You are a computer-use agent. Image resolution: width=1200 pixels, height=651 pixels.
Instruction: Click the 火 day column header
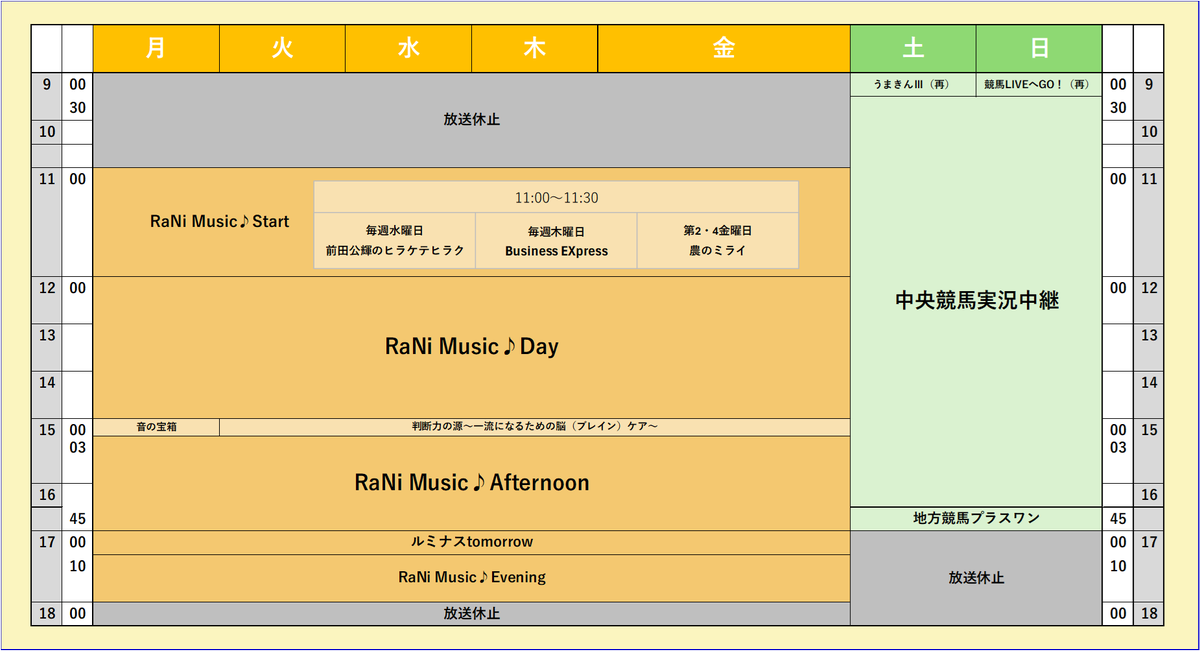click(x=282, y=49)
